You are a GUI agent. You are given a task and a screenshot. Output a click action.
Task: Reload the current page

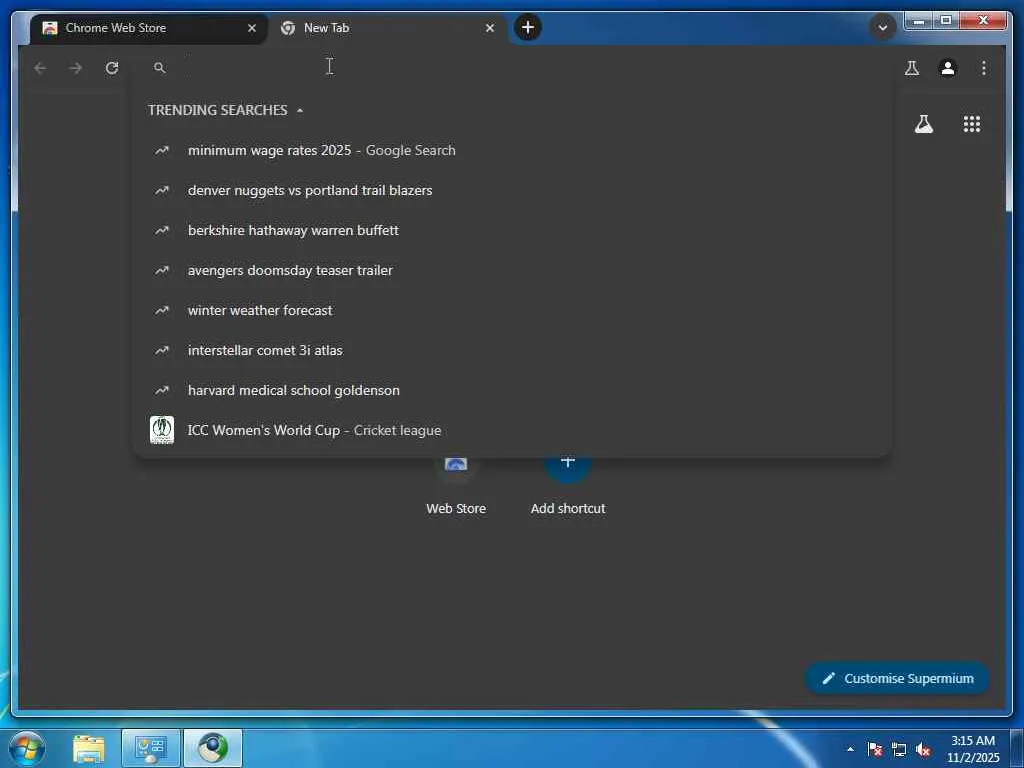[x=112, y=68]
